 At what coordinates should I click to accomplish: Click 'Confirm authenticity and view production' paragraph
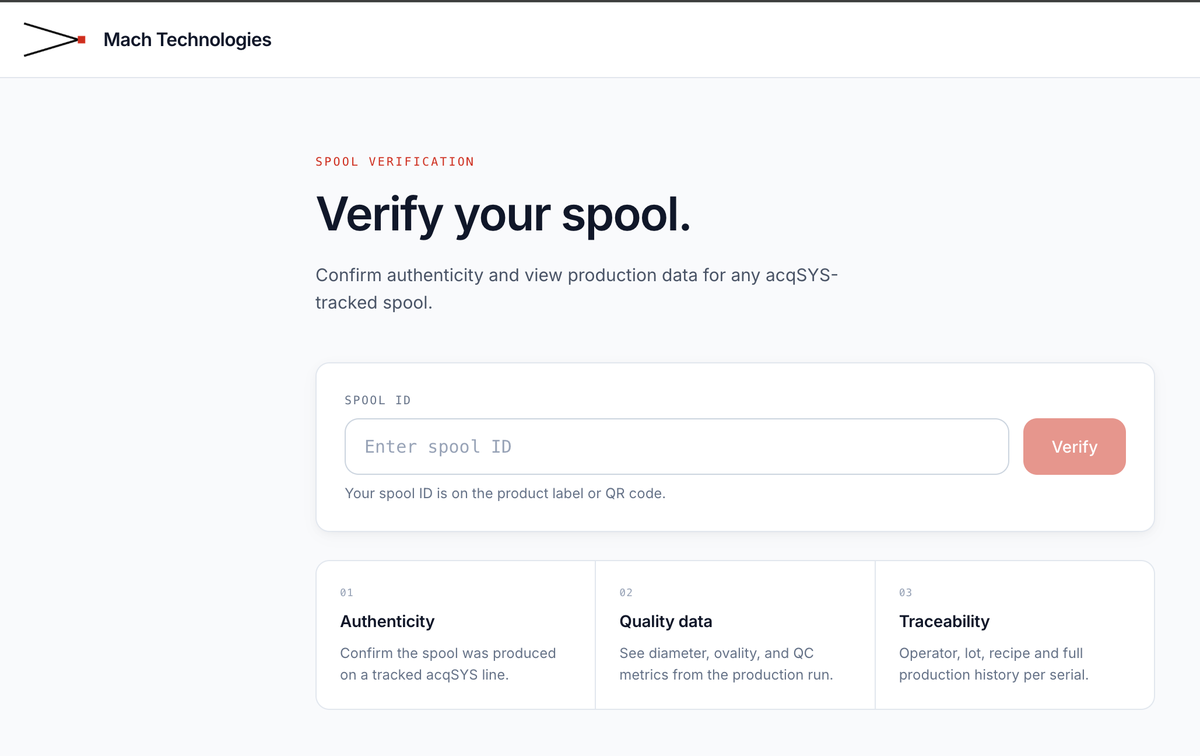tap(576, 288)
